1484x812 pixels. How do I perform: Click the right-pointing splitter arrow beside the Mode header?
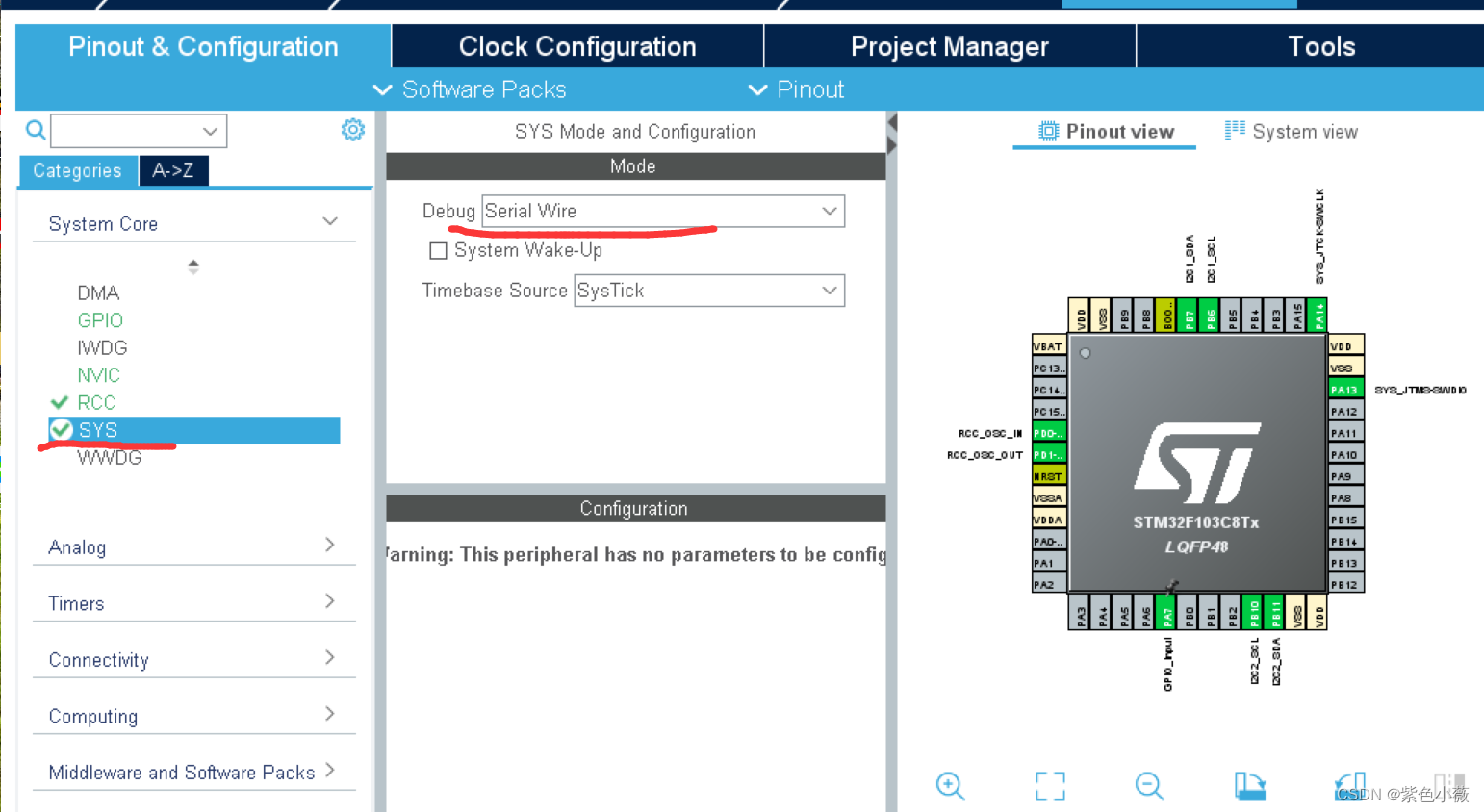click(x=892, y=146)
